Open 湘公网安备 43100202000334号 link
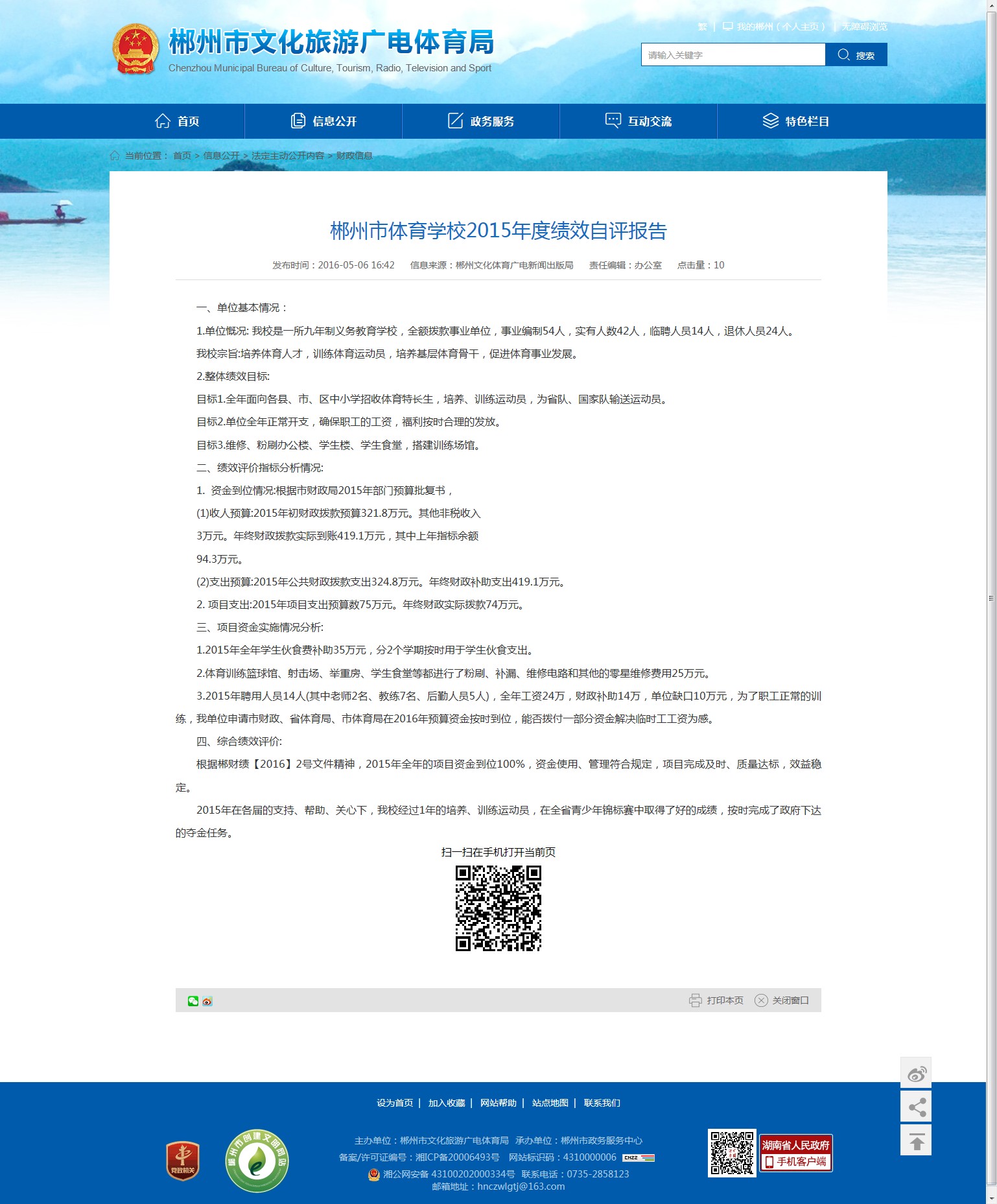This screenshot has height=1204, width=997. point(449,1174)
